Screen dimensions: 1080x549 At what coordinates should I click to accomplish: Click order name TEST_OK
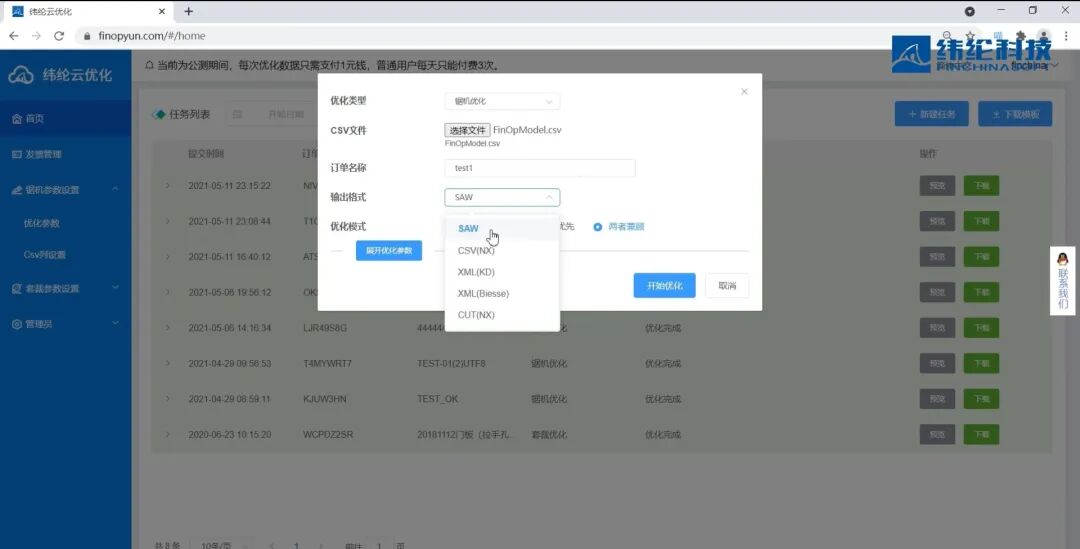tap(437, 400)
